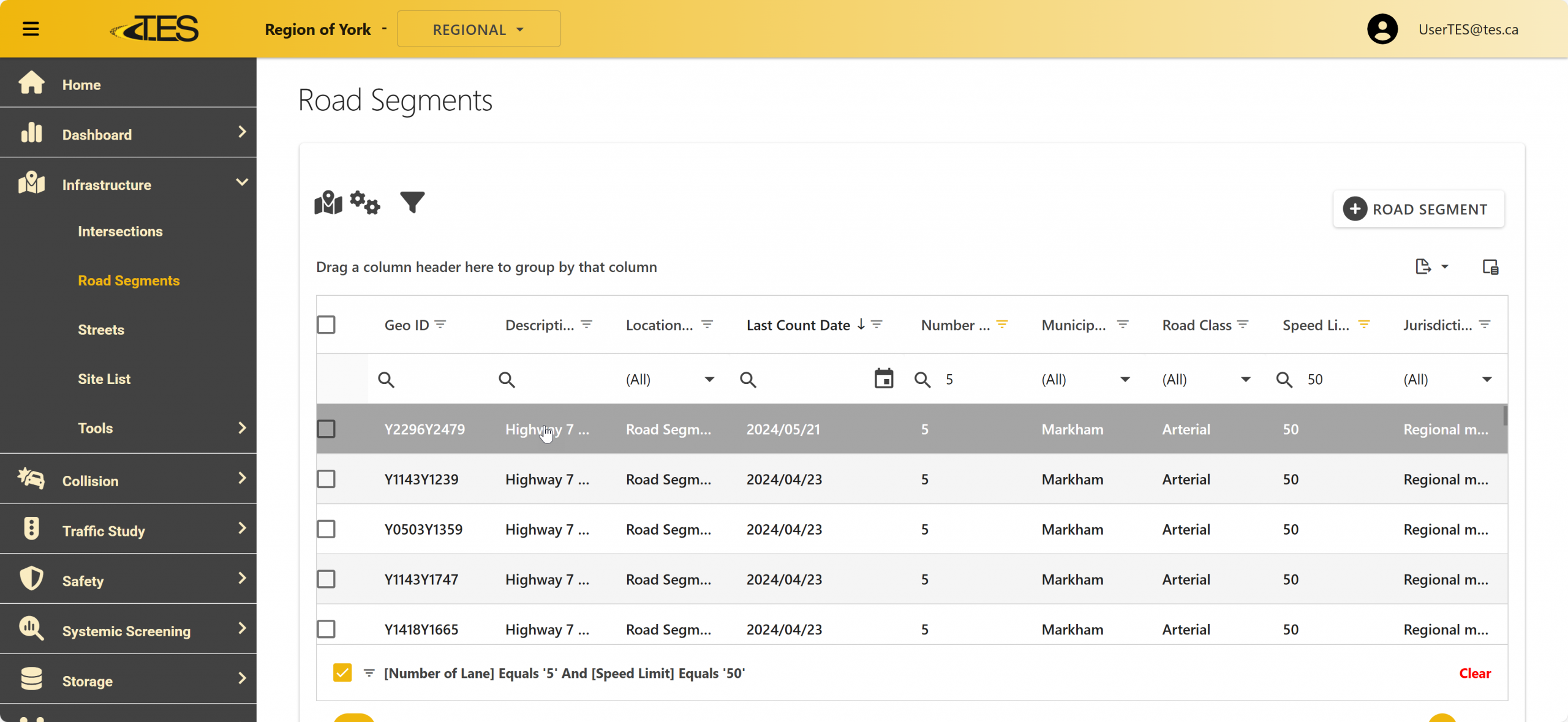Image resolution: width=1568 pixels, height=722 pixels.
Task: Click the user account avatar icon
Action: pos(1382,29)
